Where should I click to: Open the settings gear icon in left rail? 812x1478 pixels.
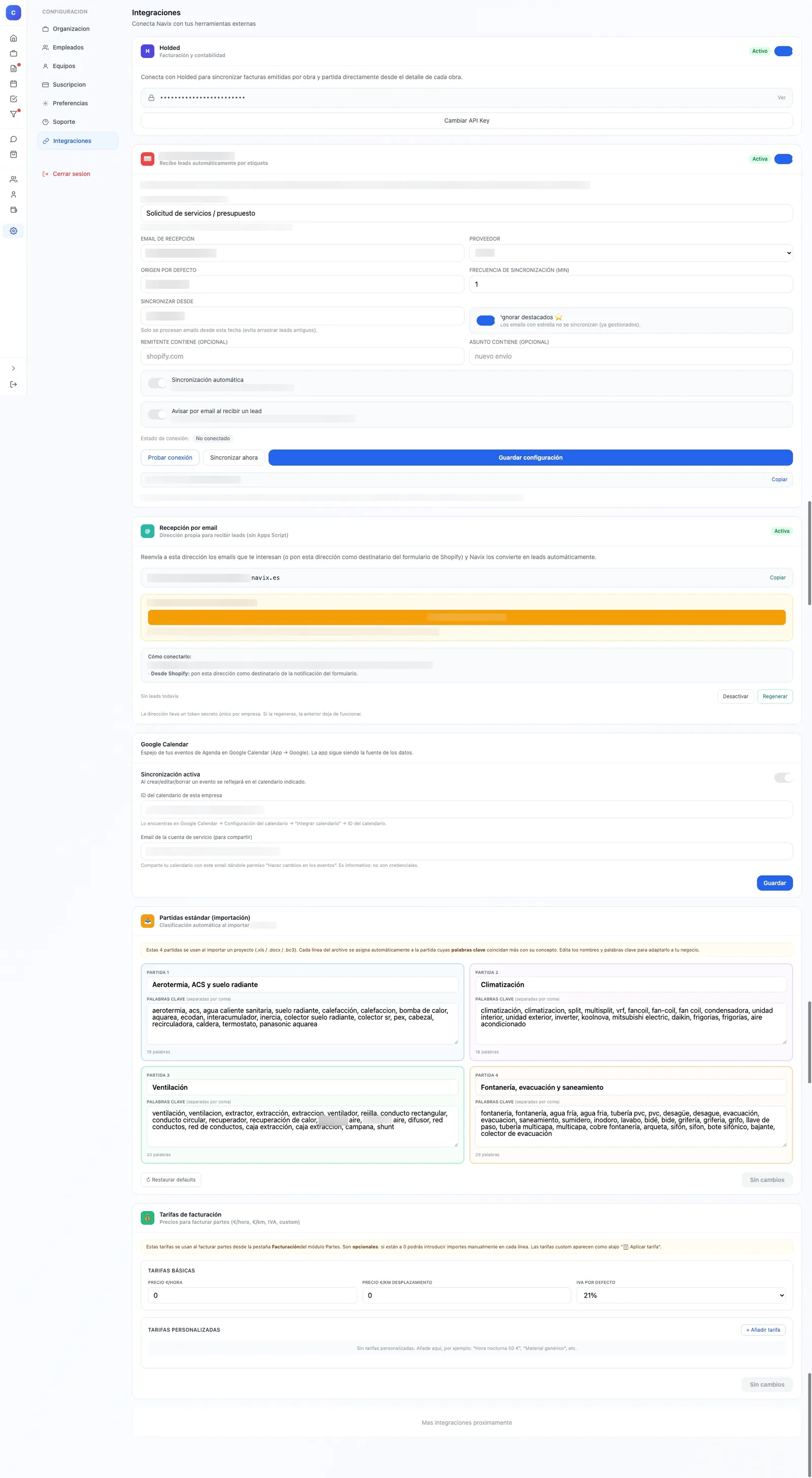13,230
